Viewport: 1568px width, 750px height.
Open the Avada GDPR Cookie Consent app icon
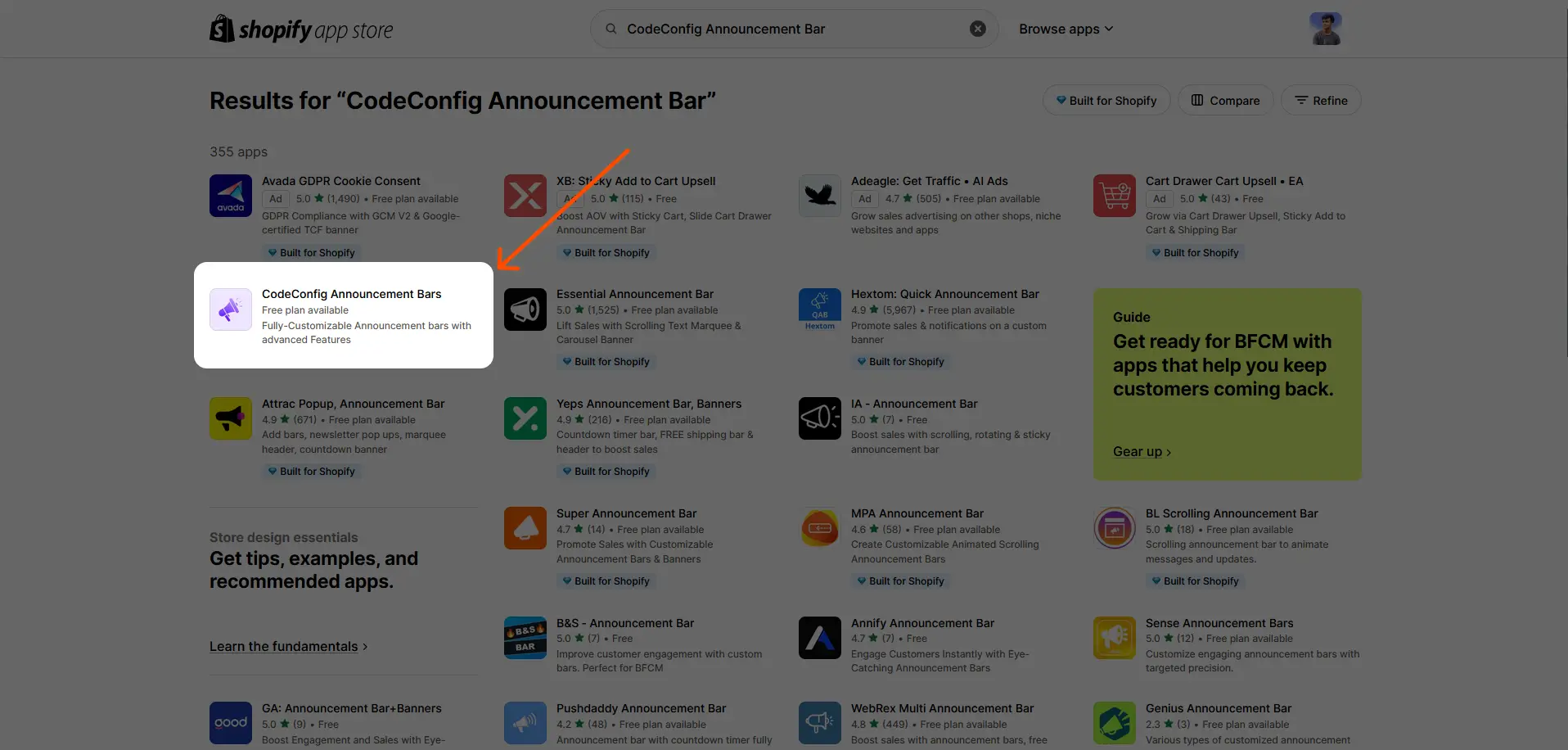click(x=231, y=196)
